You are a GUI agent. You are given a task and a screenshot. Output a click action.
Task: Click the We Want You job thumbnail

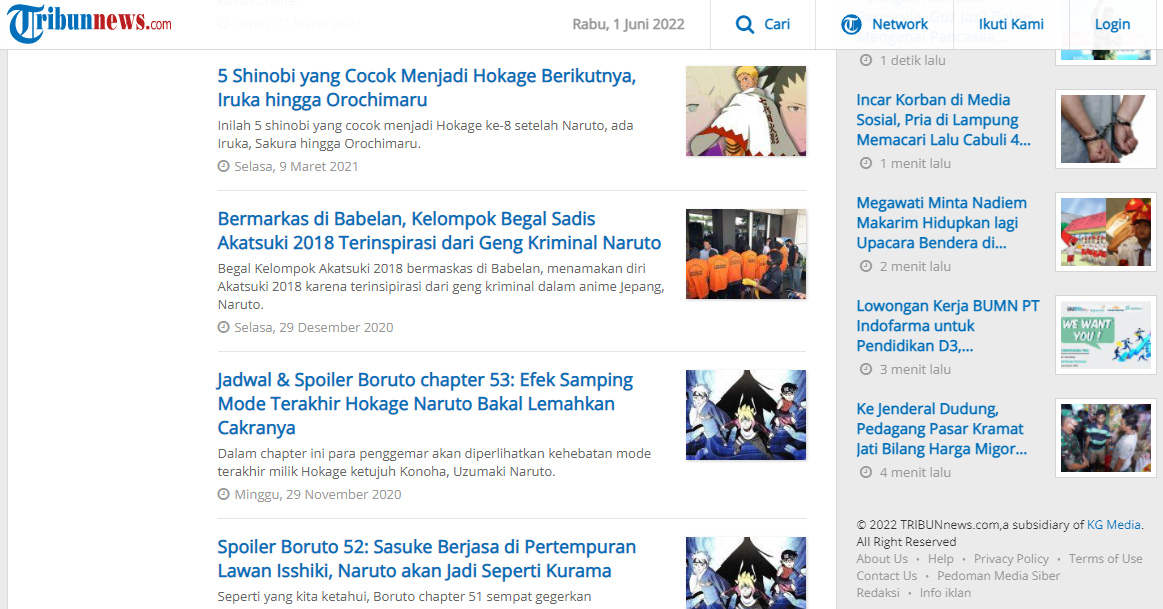click(x=1106, y=335)
